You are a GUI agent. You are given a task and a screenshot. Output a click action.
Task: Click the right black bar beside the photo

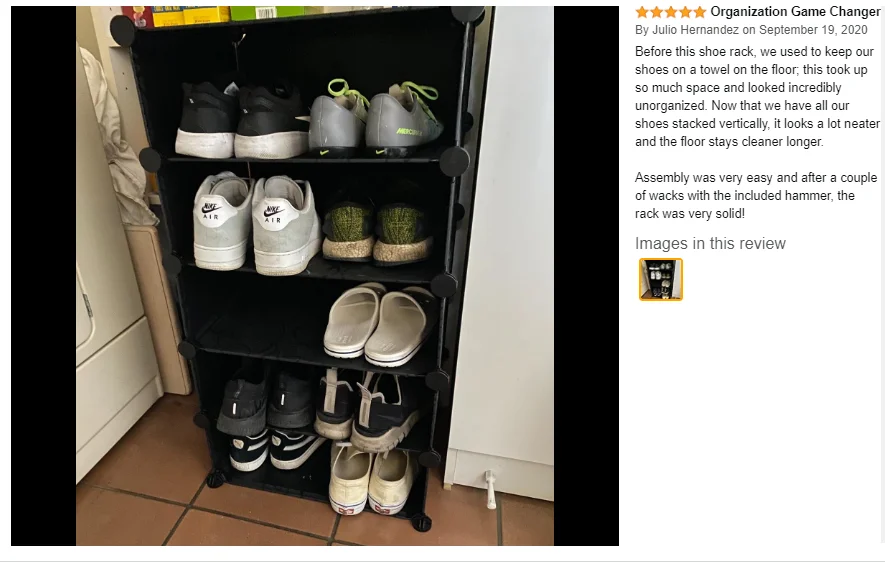click(x=586, y=276)
